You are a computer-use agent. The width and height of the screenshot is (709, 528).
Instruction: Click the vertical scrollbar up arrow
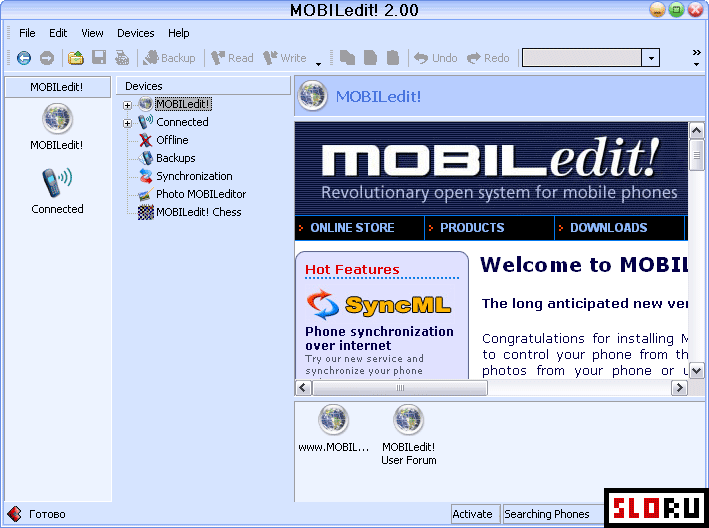(696, 131)
